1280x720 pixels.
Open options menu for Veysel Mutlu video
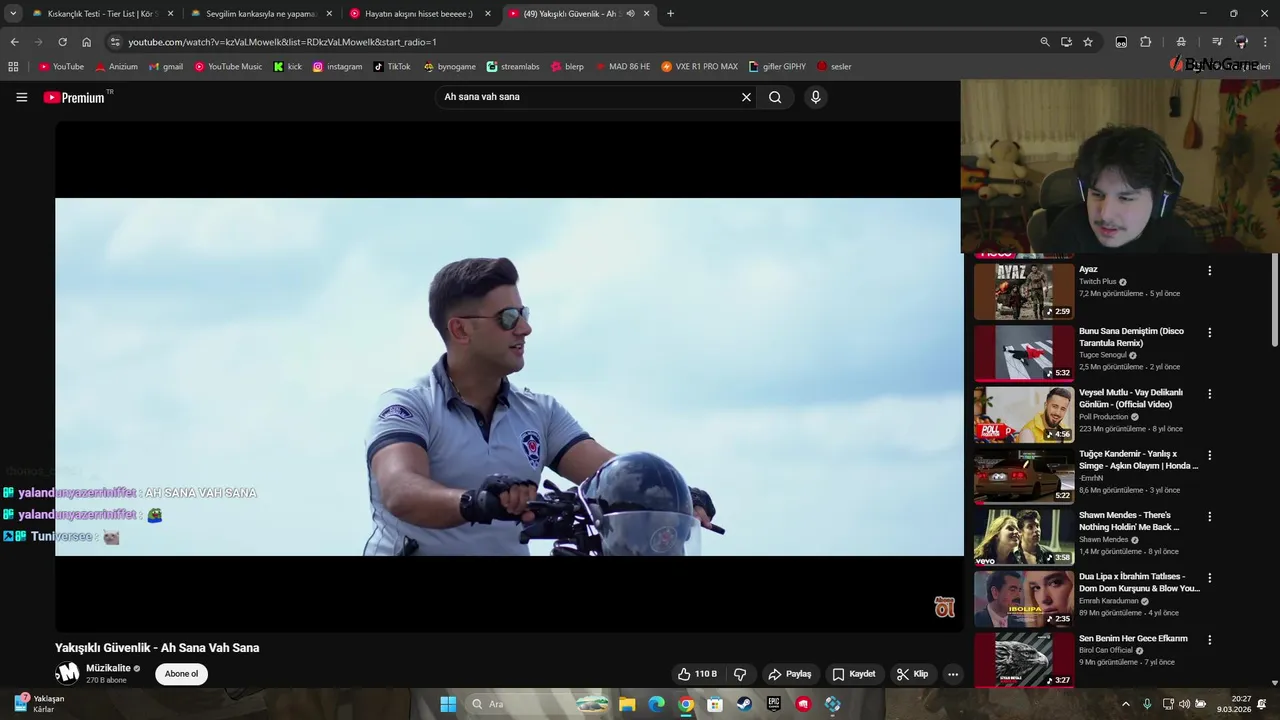1209,394
